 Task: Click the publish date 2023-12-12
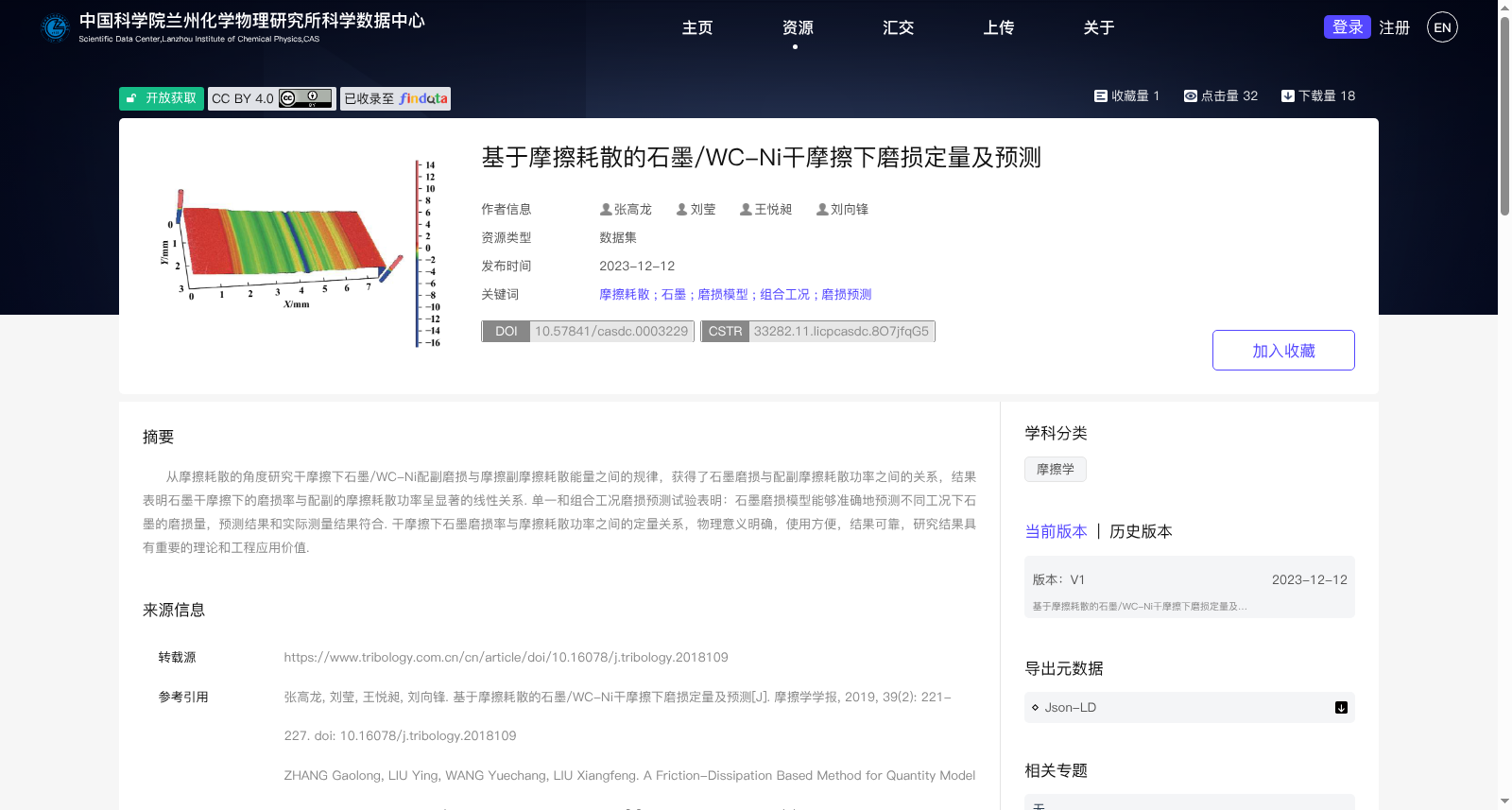(x=637, y=266)
